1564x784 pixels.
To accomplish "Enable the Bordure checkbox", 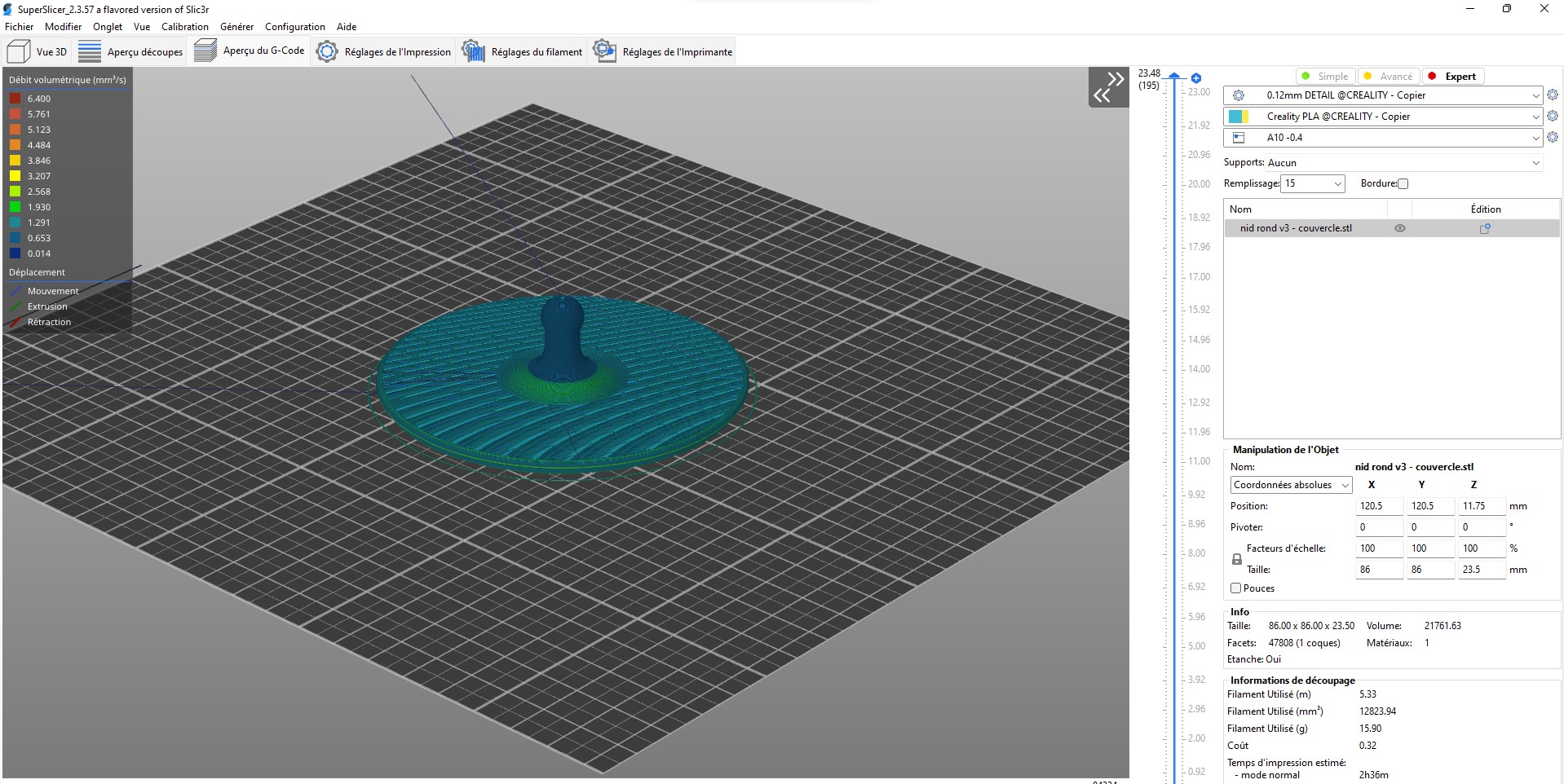I will click(1403, 184).
